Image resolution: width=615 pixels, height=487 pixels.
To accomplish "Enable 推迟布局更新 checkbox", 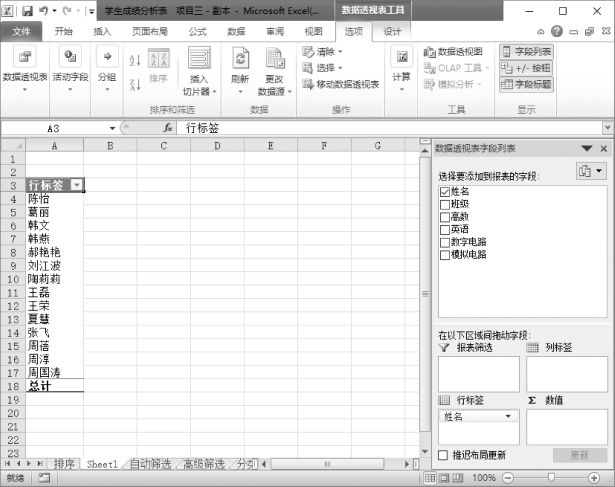I will 443,455.
